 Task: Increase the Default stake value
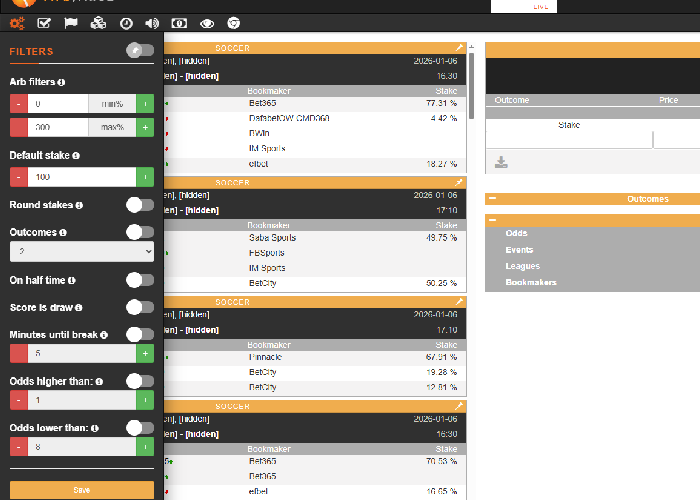point(145,177)
